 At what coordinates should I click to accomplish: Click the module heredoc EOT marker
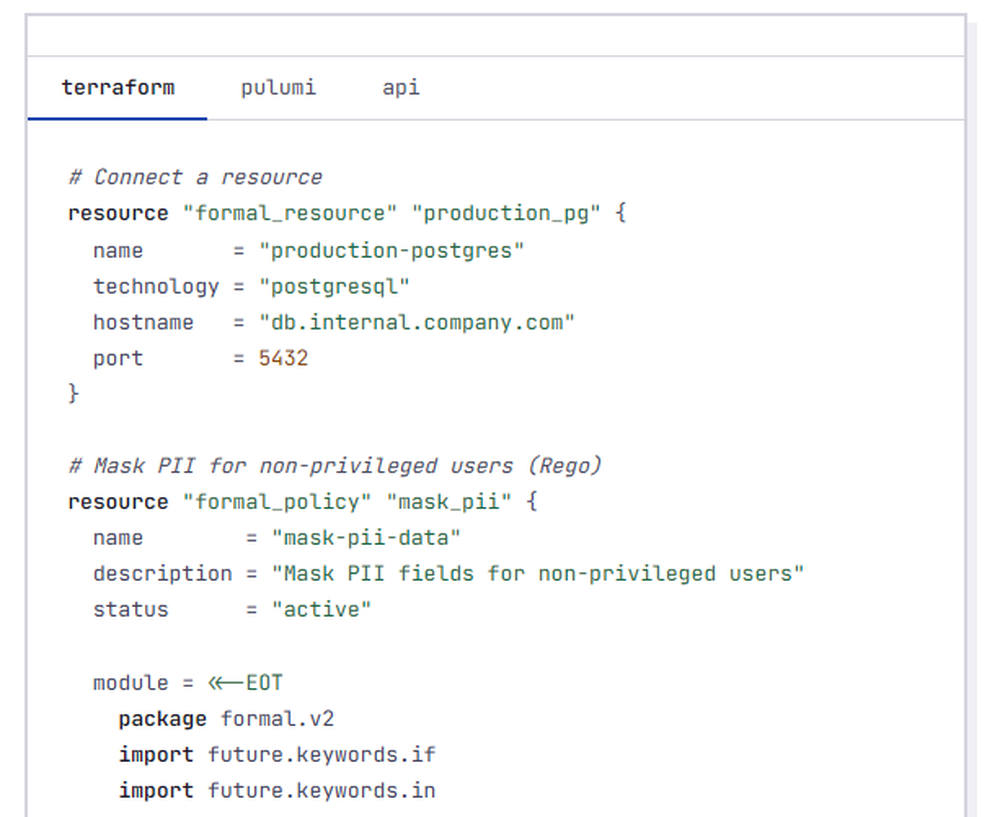pyautogui.click(x=245, y=683)
